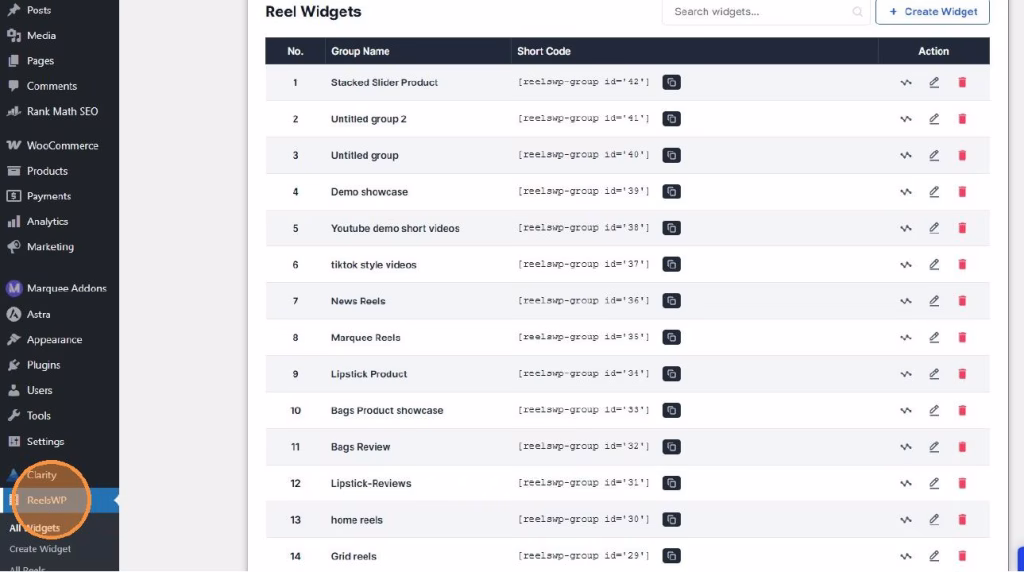Copy shortcode for home reels
The image size is (1024, 572).
[671, 520]
